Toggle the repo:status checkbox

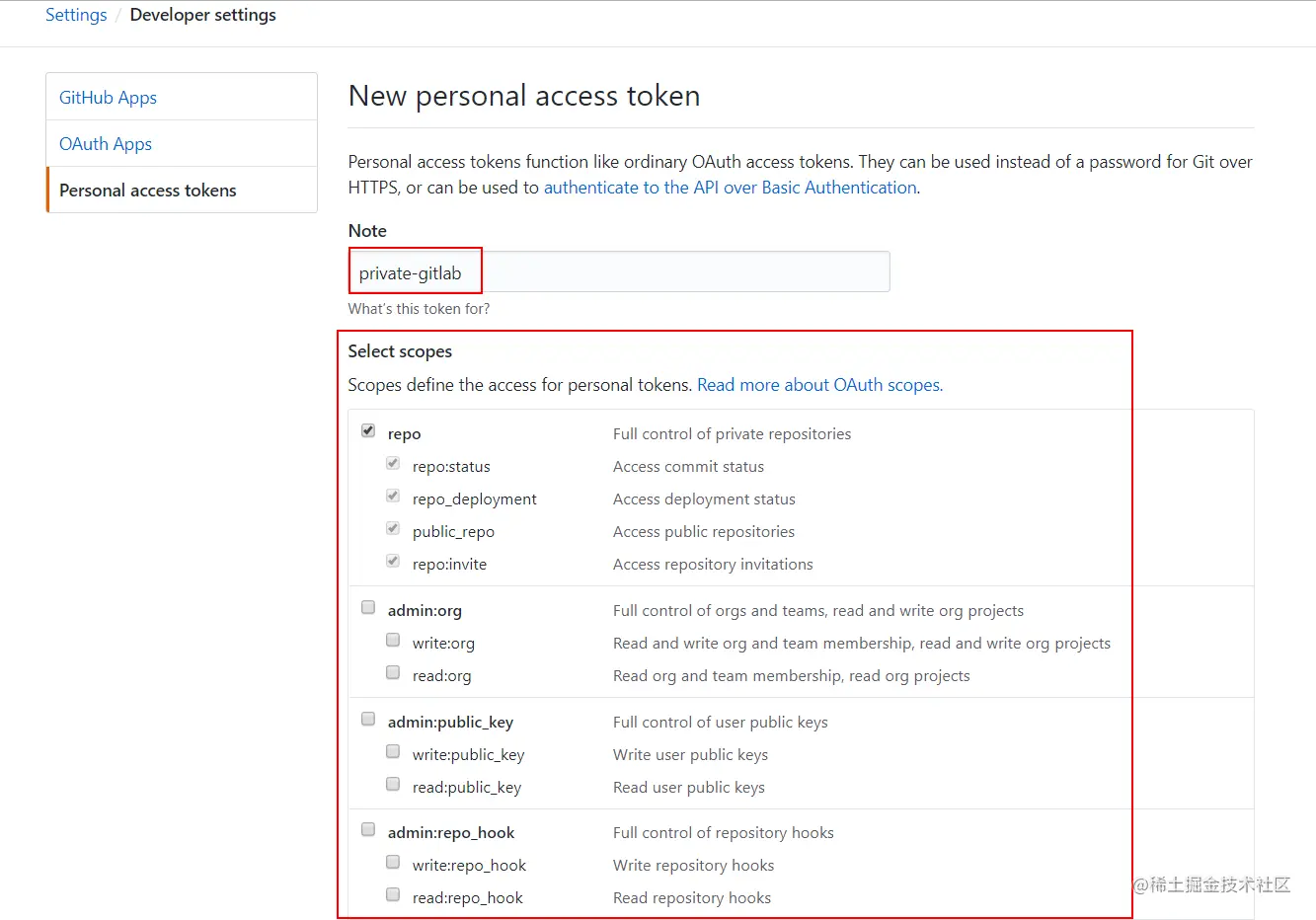click(x=393, y=463)
